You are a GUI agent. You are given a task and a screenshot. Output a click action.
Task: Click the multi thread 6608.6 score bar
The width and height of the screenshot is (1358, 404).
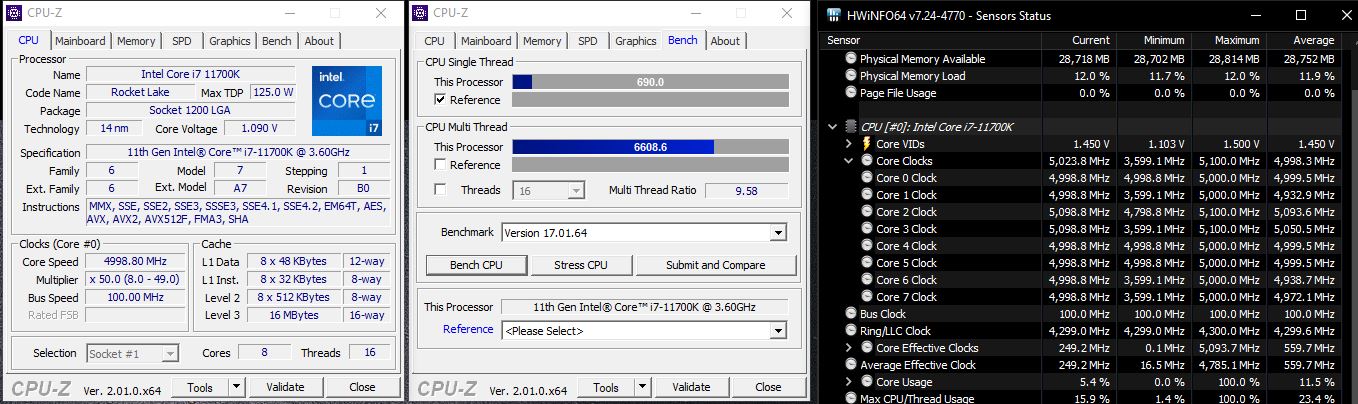point(651,147)
